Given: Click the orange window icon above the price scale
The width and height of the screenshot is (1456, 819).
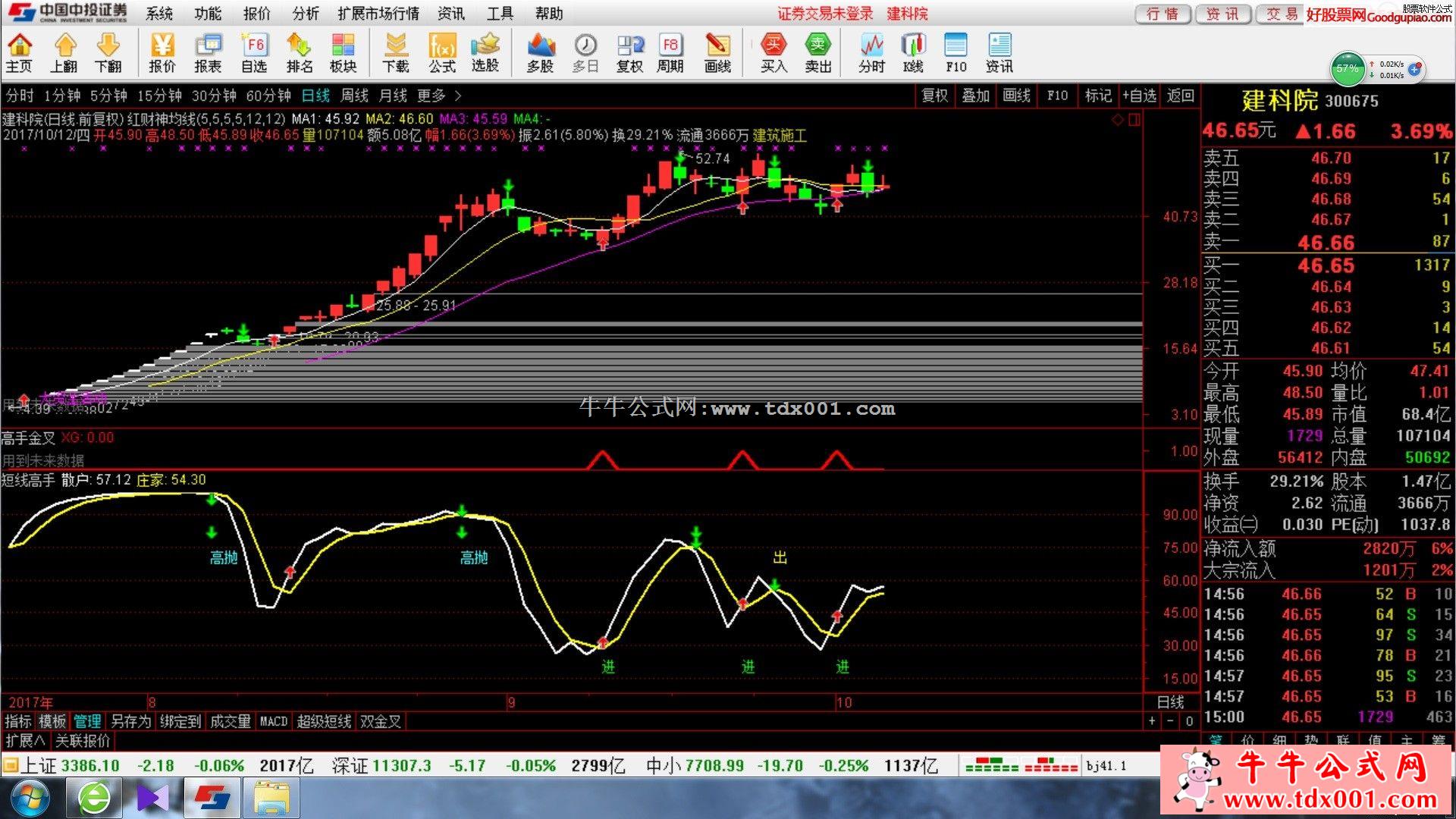Looking at the screenshot, I should [x=1134, y=119].
